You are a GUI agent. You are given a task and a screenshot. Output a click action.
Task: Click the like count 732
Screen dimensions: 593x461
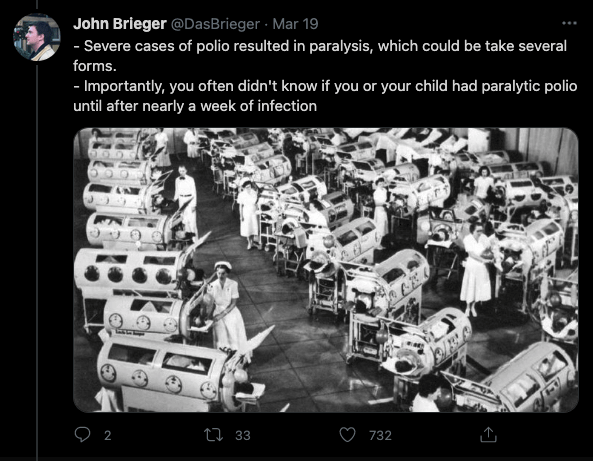pyautogui.click(x=380, y=435)
